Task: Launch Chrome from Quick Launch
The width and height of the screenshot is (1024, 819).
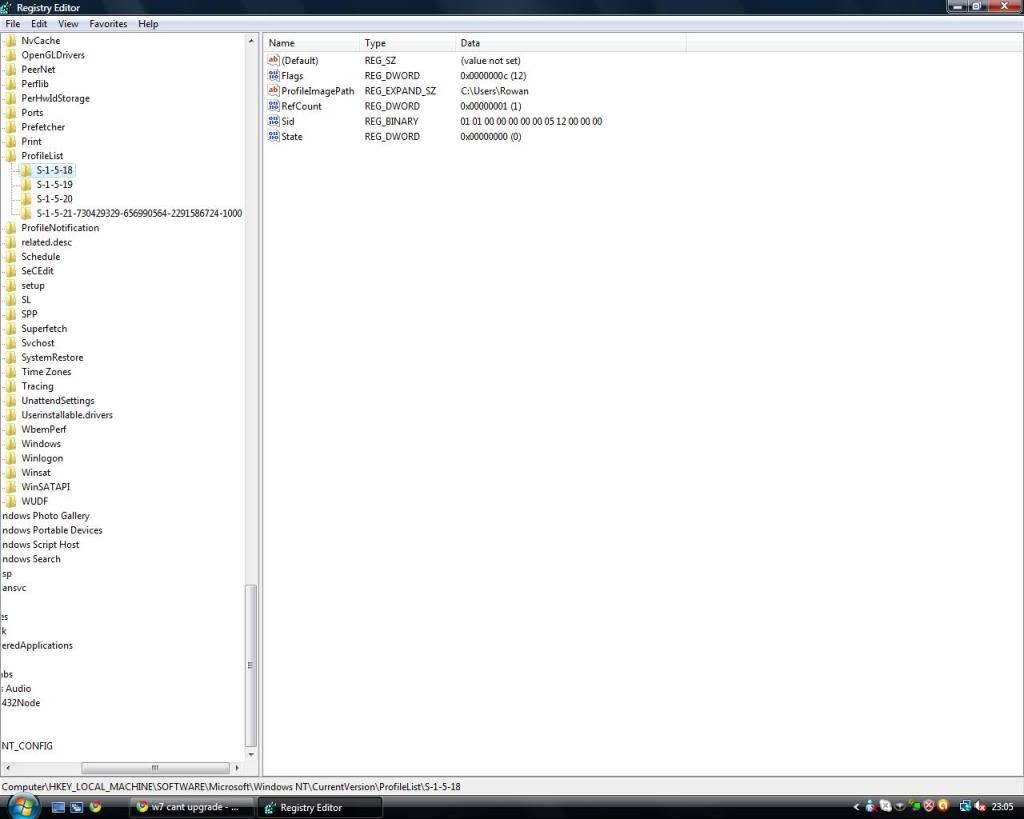Action: point(95,807)
